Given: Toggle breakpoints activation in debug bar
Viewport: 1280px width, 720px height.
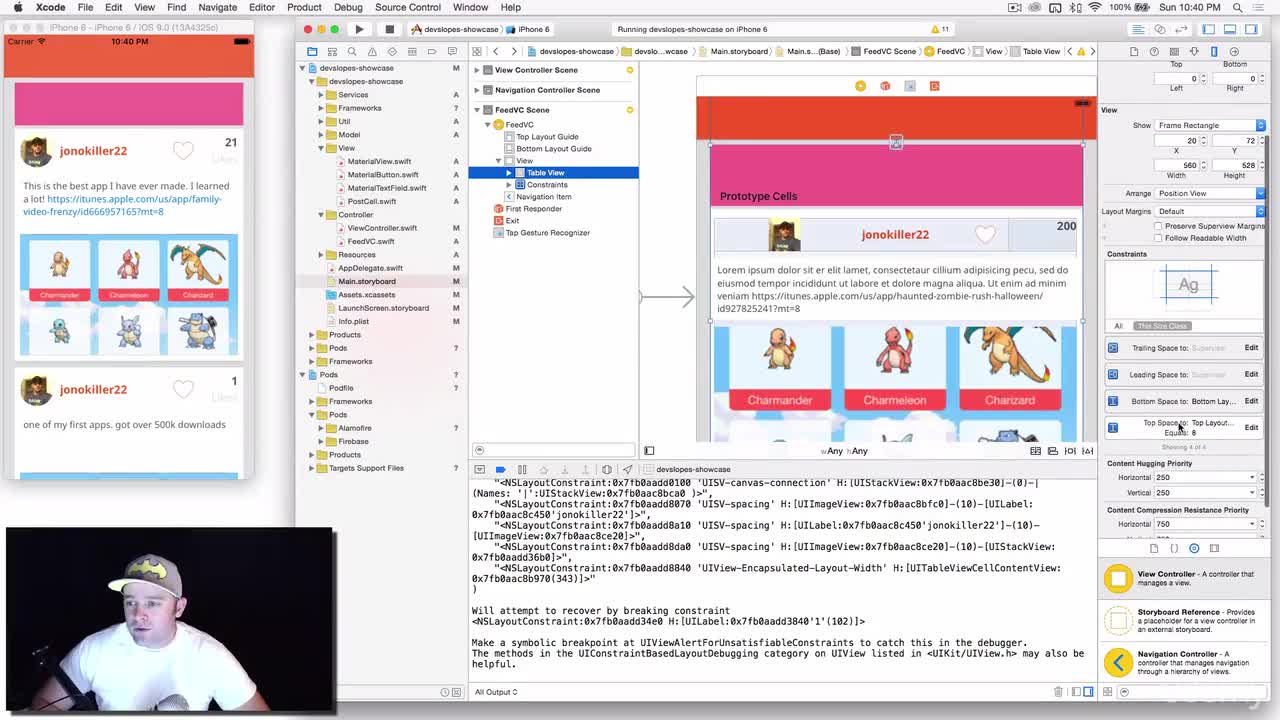Looking at the screenshot, I should [500, 469].
